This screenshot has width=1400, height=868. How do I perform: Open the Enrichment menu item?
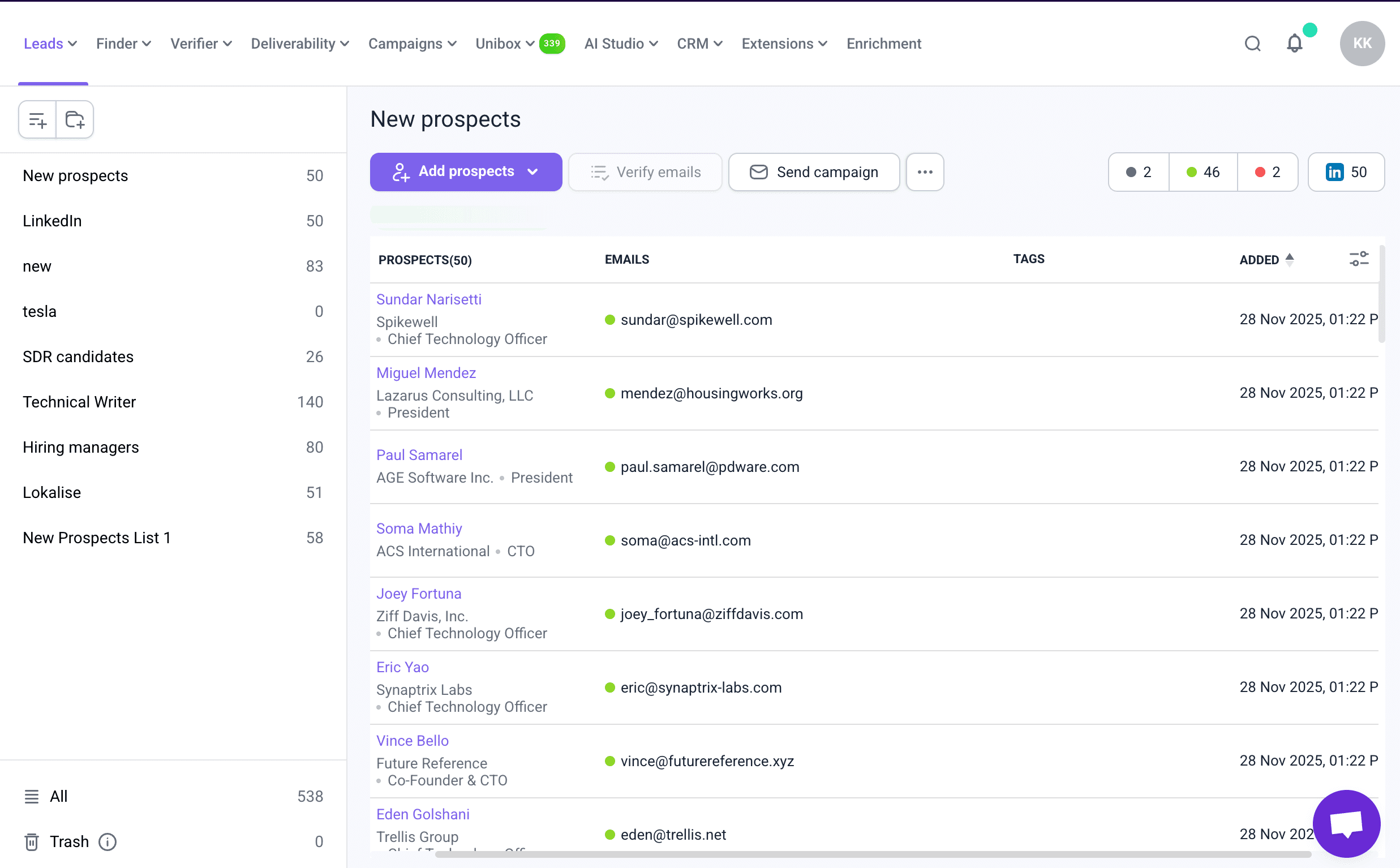883,44
